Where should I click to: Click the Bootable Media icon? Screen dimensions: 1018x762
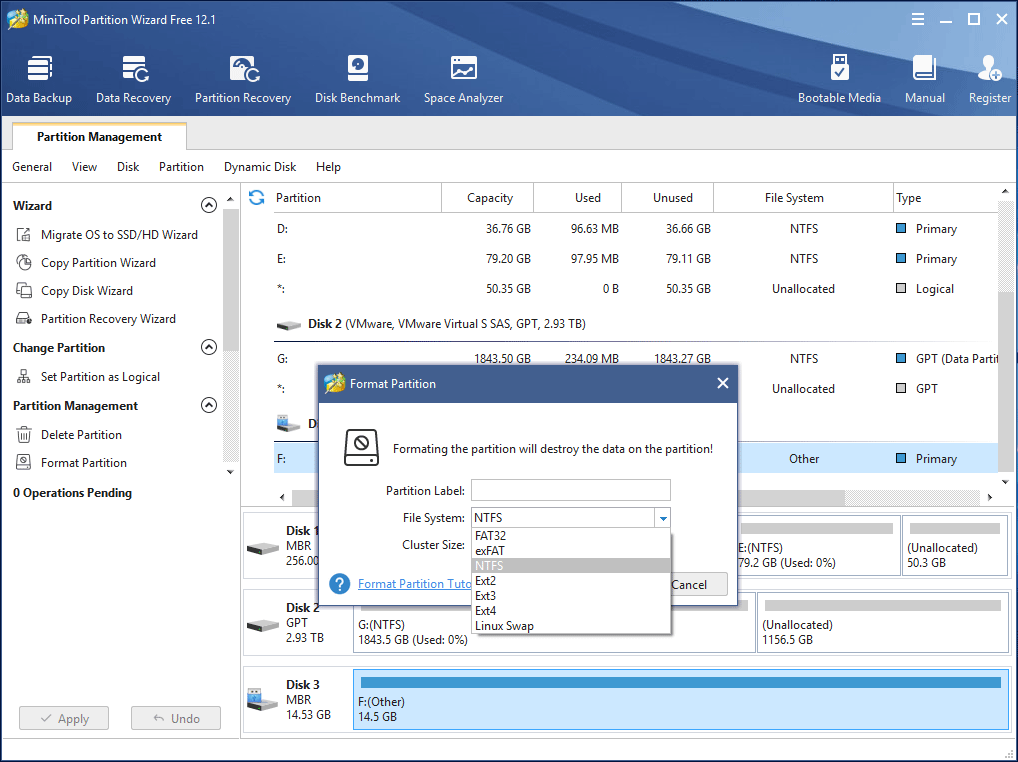pyautogui.click(x=839, y=79)
